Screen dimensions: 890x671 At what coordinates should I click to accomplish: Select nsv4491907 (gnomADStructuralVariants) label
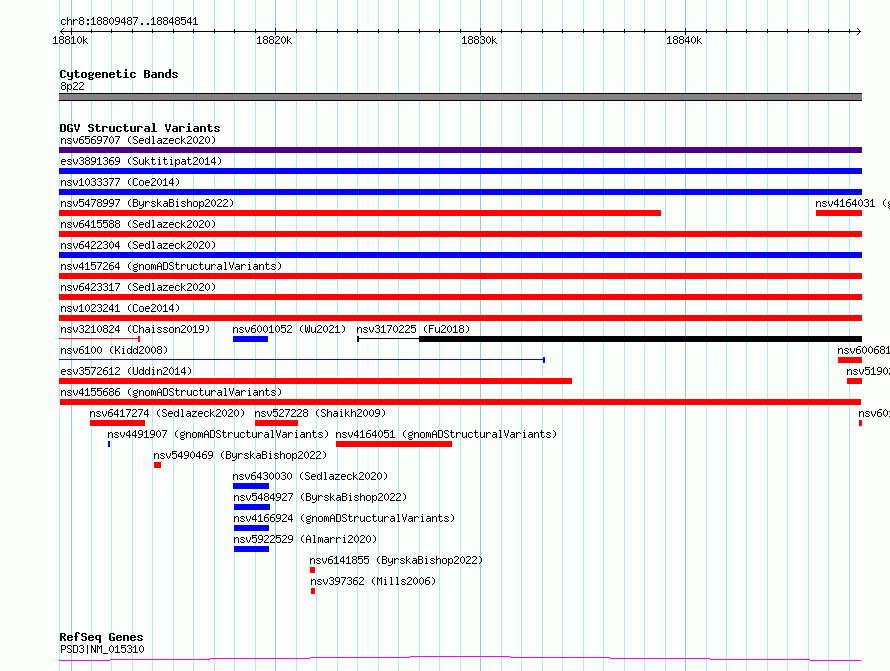(x=218, y=434)
